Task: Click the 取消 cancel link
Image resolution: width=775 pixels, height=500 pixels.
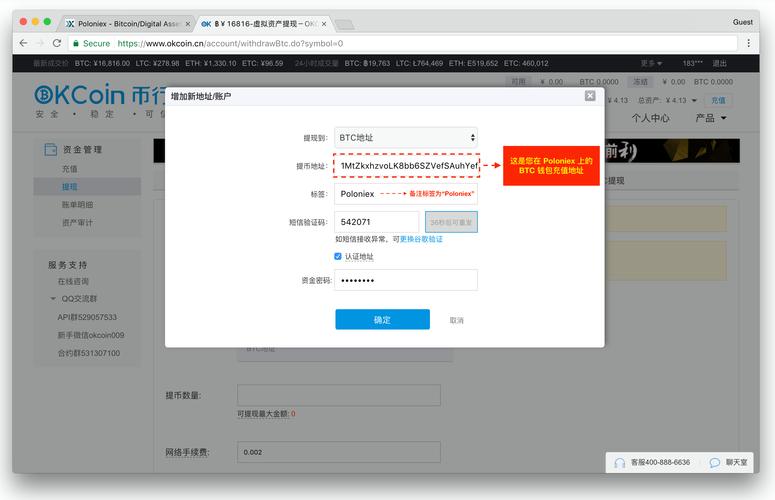Action: tap(456, 320)
